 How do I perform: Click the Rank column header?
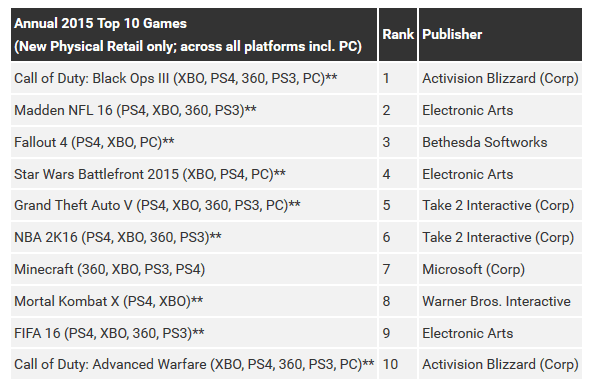398,34
